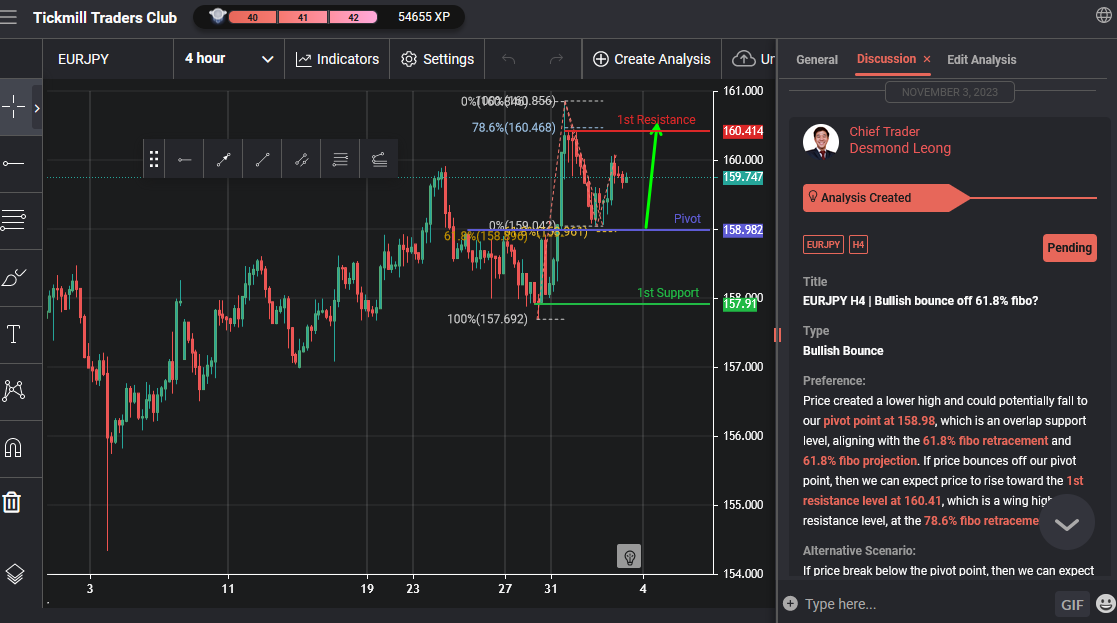The height and width of the screenshot is (623, 1117).
Task: Pick the horizontal ray tool in floating toolbar
Action: 185,159
